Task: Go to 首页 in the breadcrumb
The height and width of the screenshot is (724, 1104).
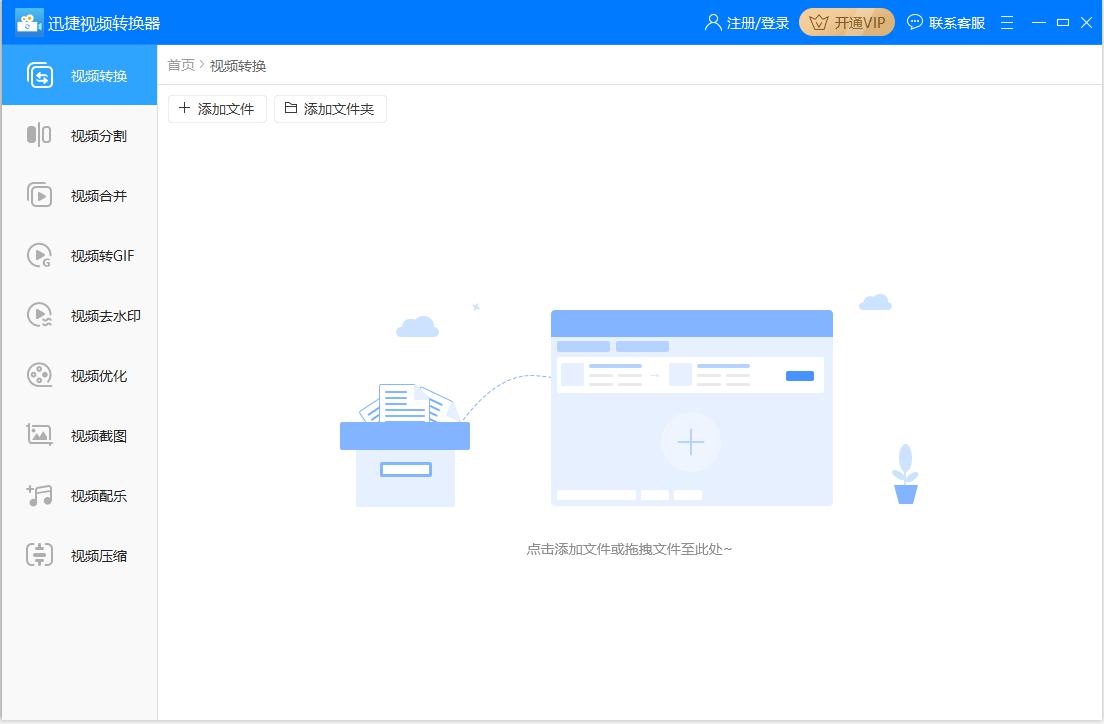Action: pos(181,65)
